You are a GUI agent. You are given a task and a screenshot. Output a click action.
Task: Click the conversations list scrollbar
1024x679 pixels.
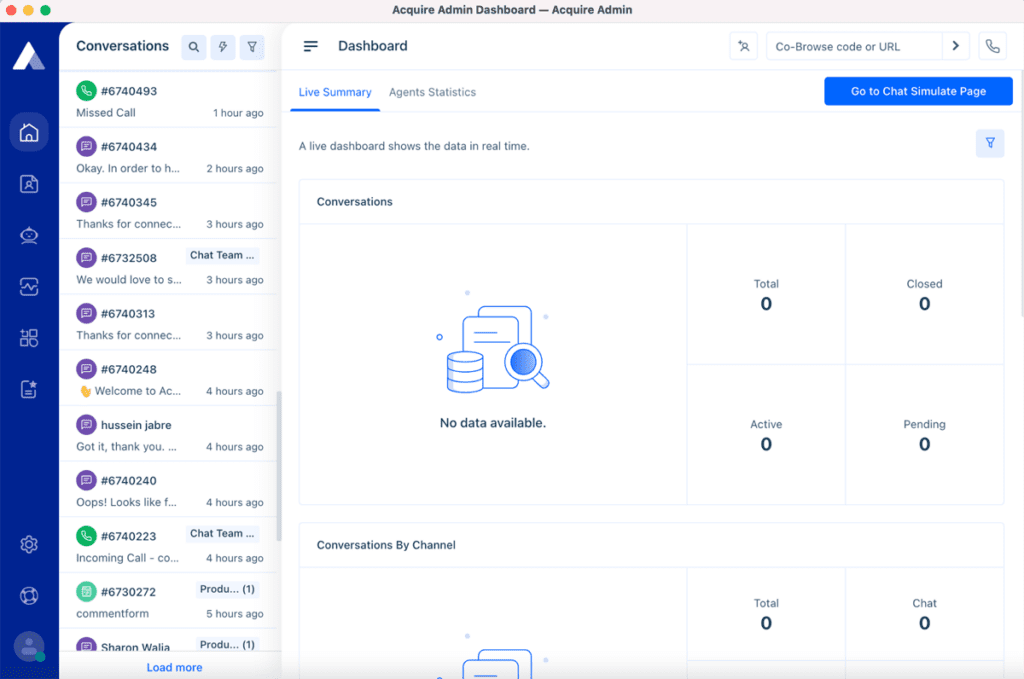tap(279, 466)
